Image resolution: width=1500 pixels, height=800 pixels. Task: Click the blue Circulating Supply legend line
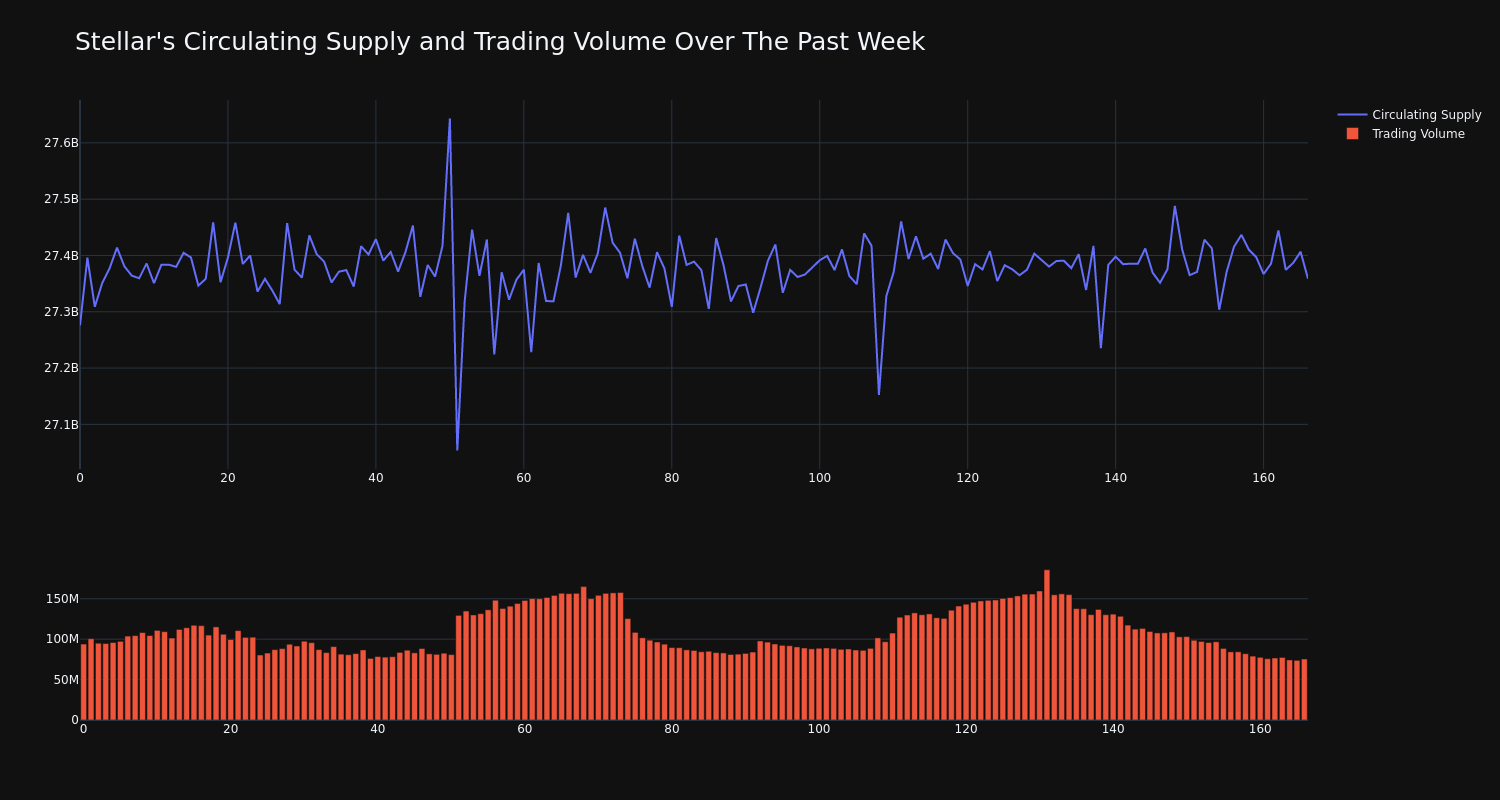click(1352, 115)
